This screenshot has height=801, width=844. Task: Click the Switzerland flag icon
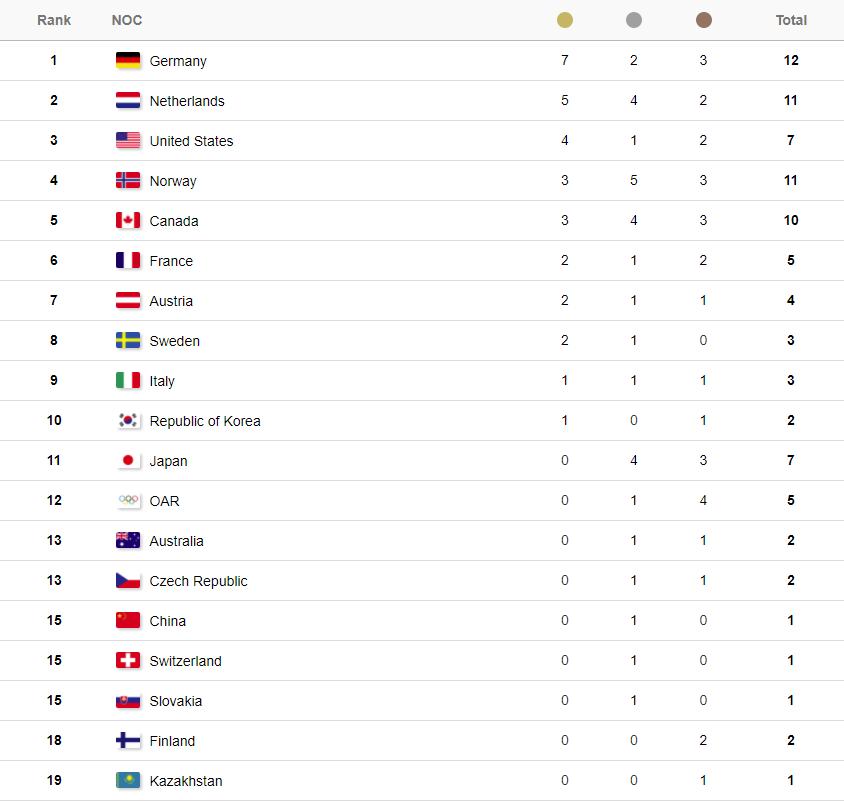click(128, 661)
